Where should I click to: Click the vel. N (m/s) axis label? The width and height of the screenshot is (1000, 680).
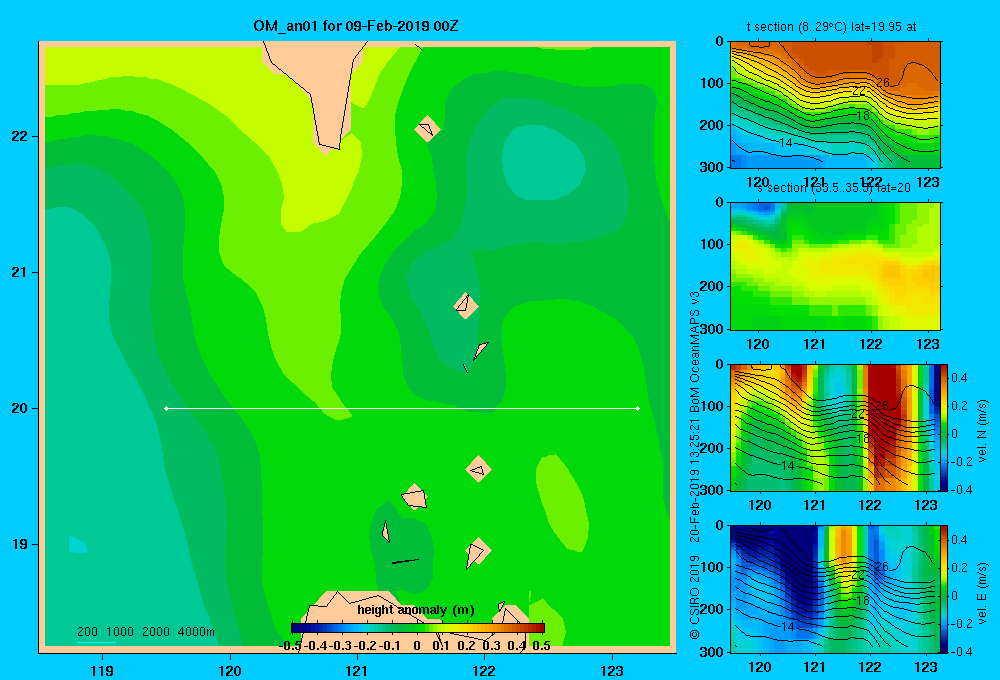982,431
